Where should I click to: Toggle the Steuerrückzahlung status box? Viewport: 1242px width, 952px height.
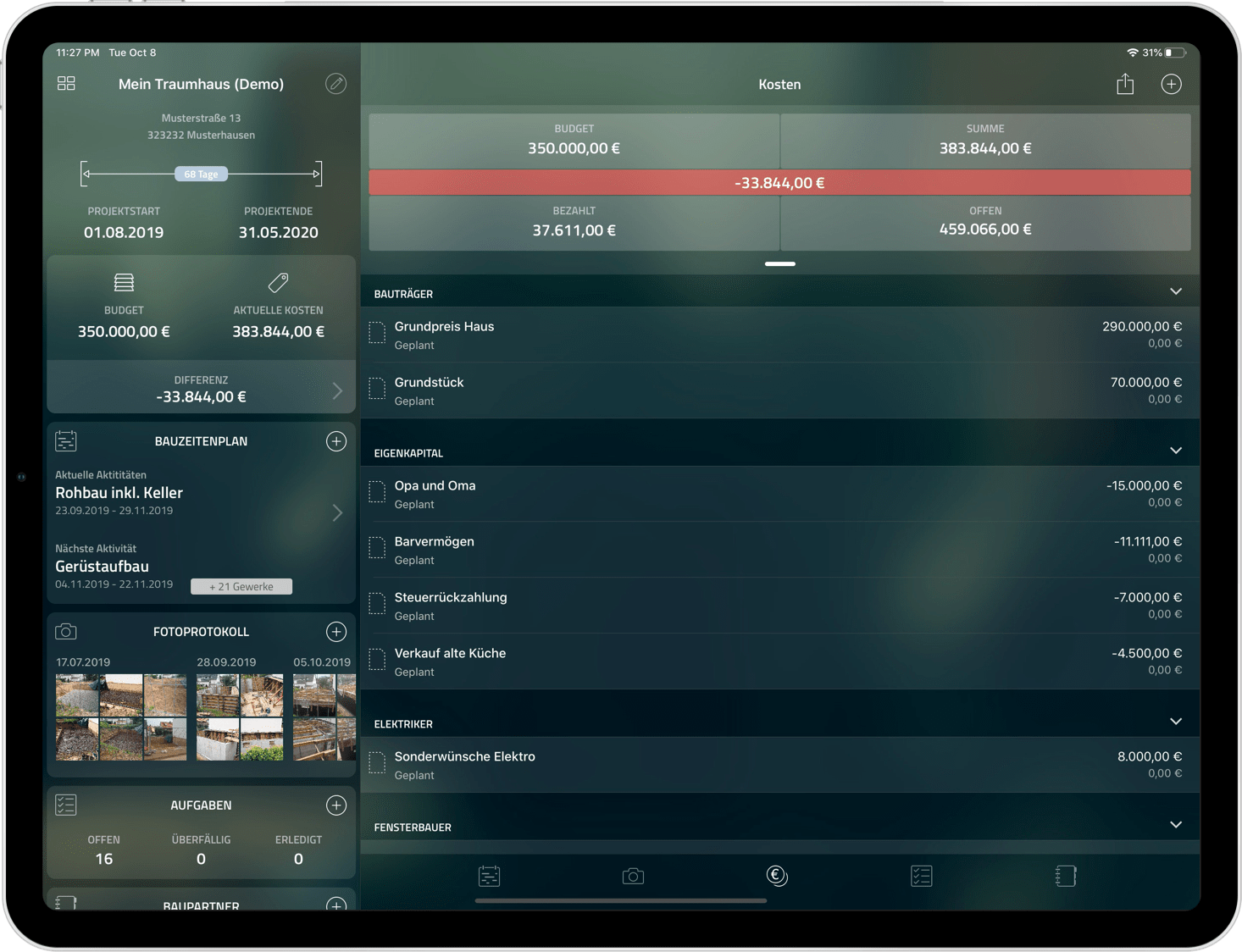click(377, 604)
